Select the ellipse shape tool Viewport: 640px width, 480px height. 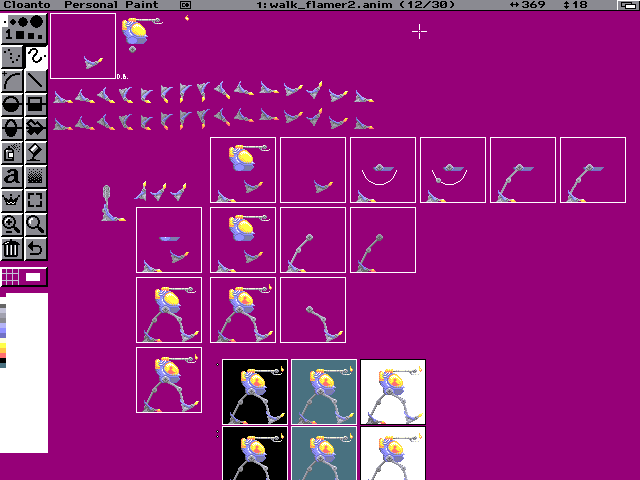pos(12,105)
